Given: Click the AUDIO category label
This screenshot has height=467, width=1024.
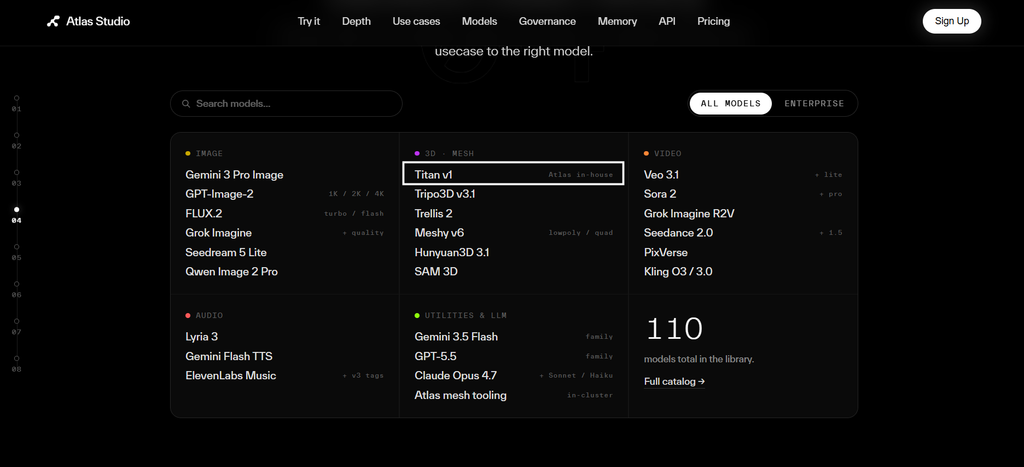Looking at the screenshot, I should [x=209, y=315].
